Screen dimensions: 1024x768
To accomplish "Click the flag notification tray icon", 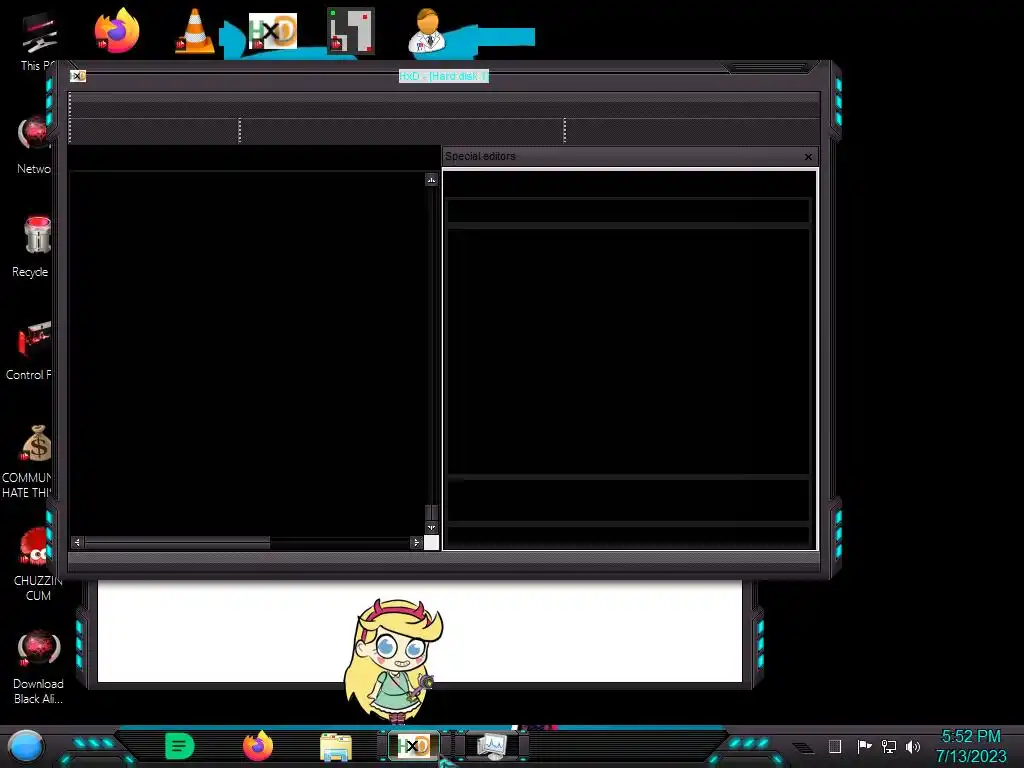I will [864, 746].
